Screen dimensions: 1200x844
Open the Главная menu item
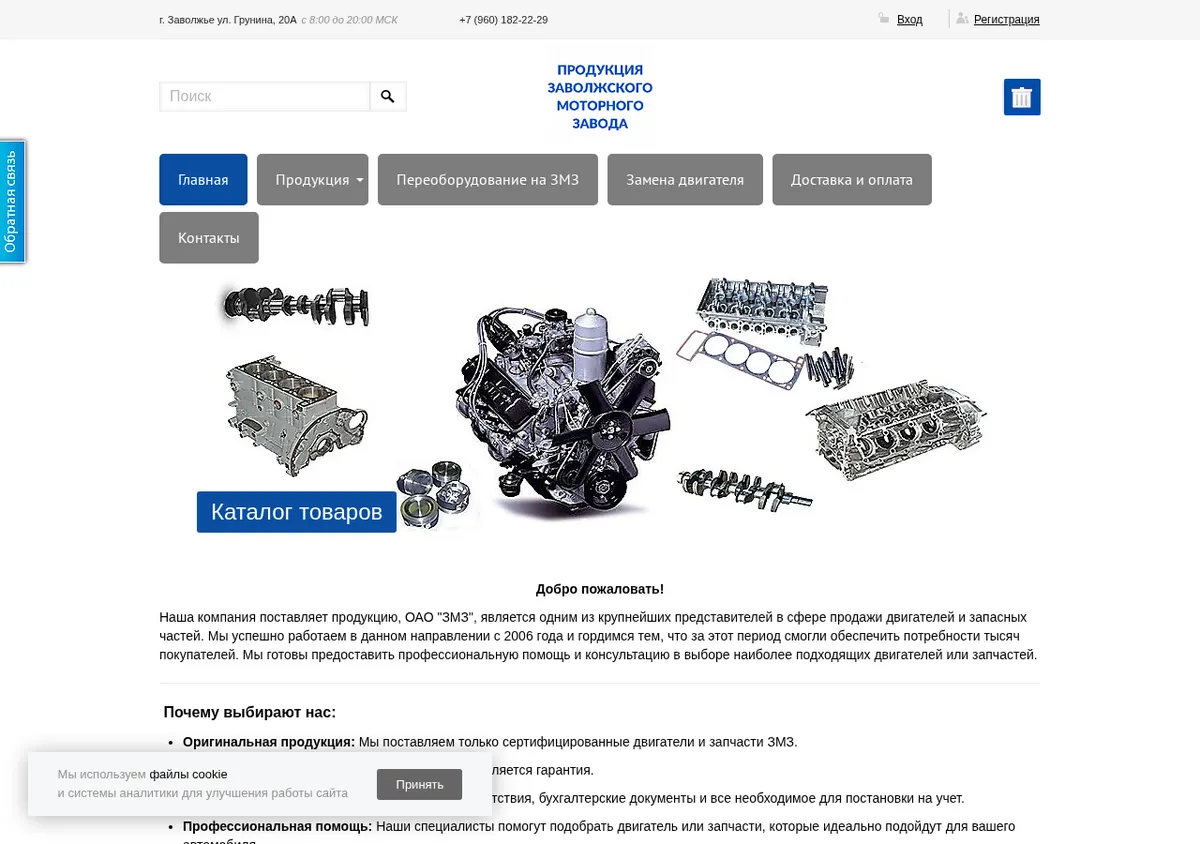(203, 180)
